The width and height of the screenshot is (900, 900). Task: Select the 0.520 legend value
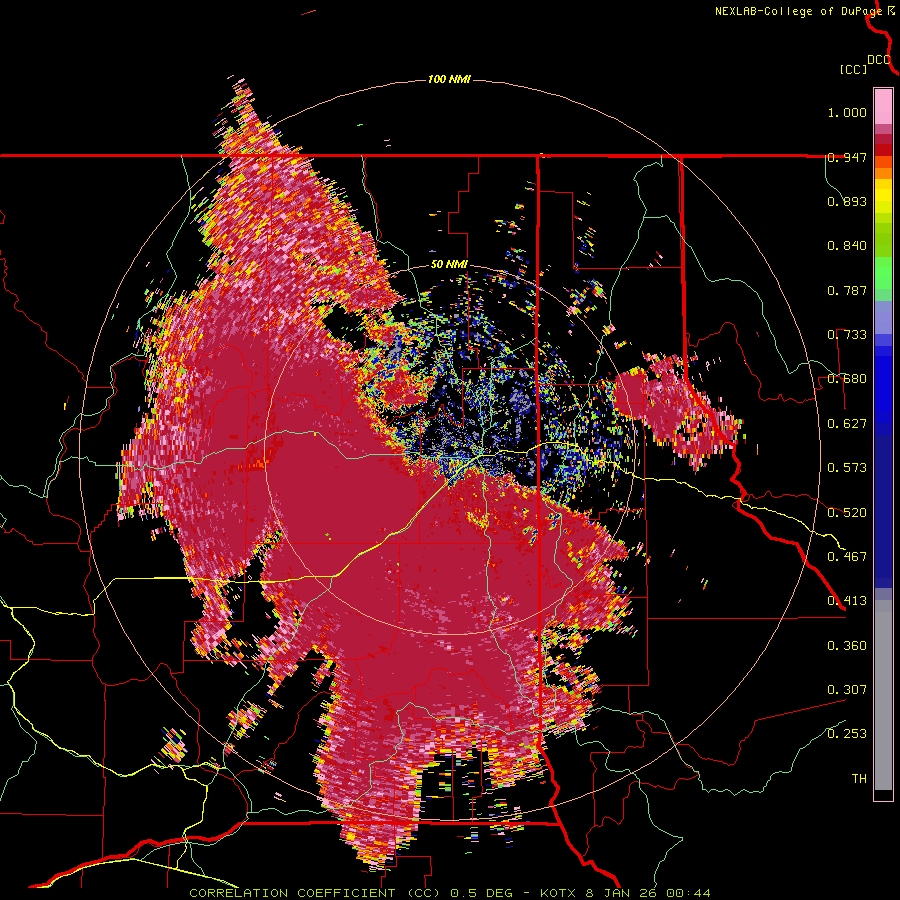(x=847, y=512)
